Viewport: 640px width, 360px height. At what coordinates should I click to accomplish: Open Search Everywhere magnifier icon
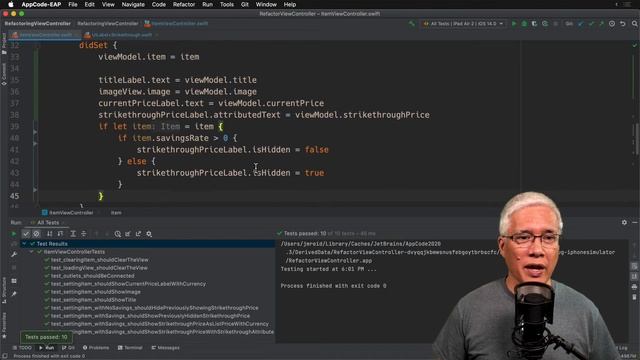[634, 24]
